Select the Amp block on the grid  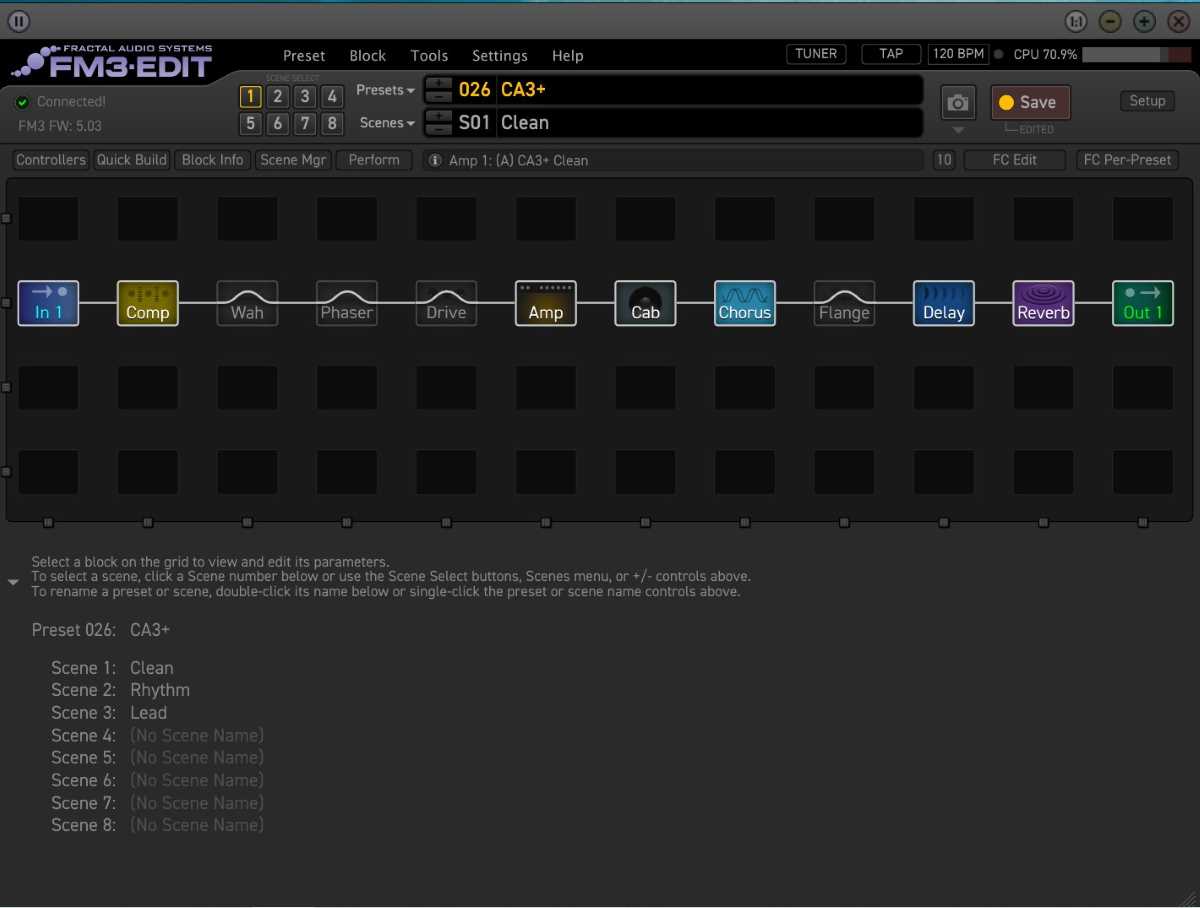click(546, 303)
